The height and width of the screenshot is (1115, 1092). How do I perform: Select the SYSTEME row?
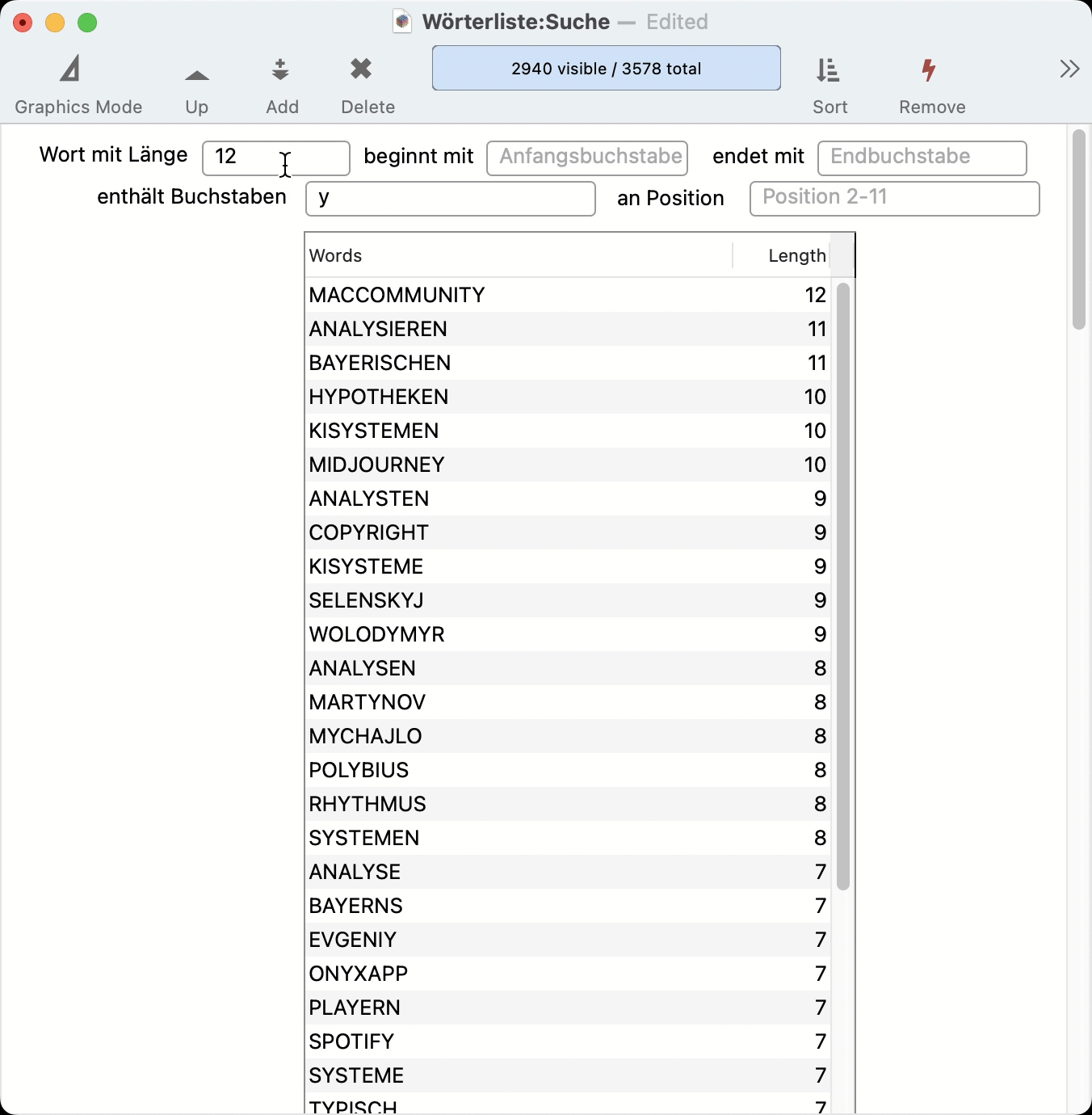tap(568, 1075)
